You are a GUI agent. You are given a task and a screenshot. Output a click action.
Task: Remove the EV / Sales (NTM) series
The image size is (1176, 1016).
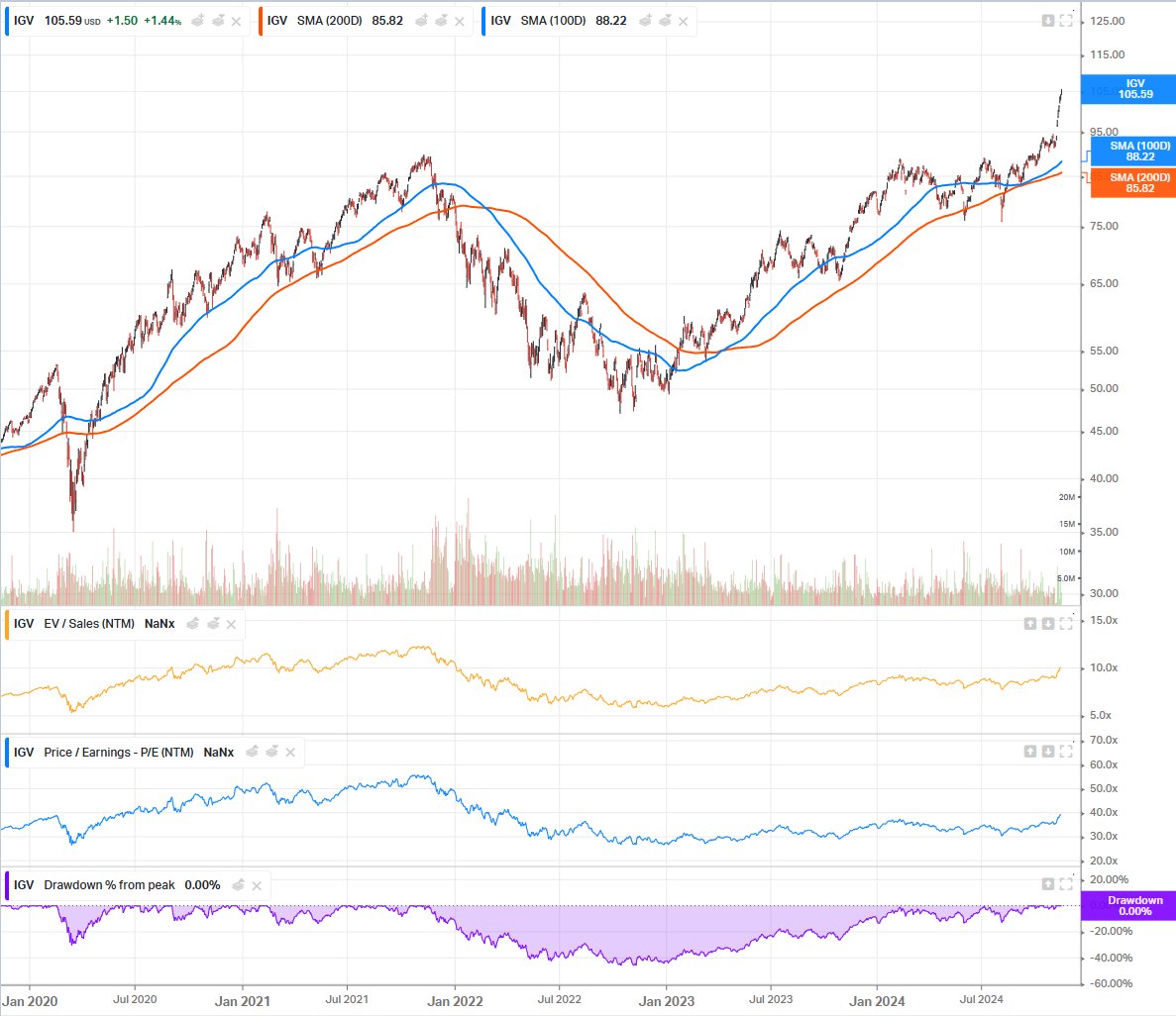(232, 624)
